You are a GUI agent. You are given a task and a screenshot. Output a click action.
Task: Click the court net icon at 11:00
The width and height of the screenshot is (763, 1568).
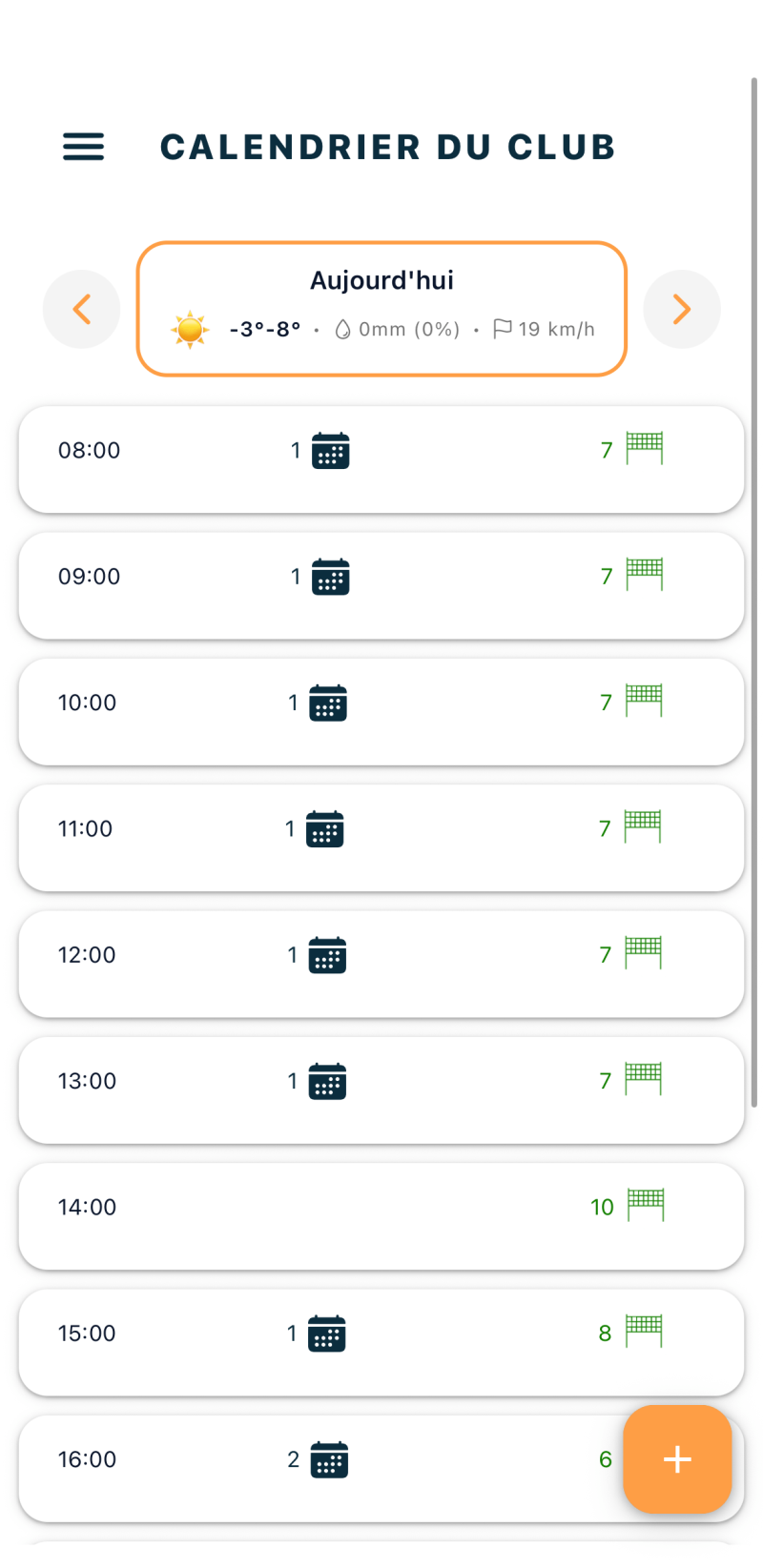click(x=643, y=826)
